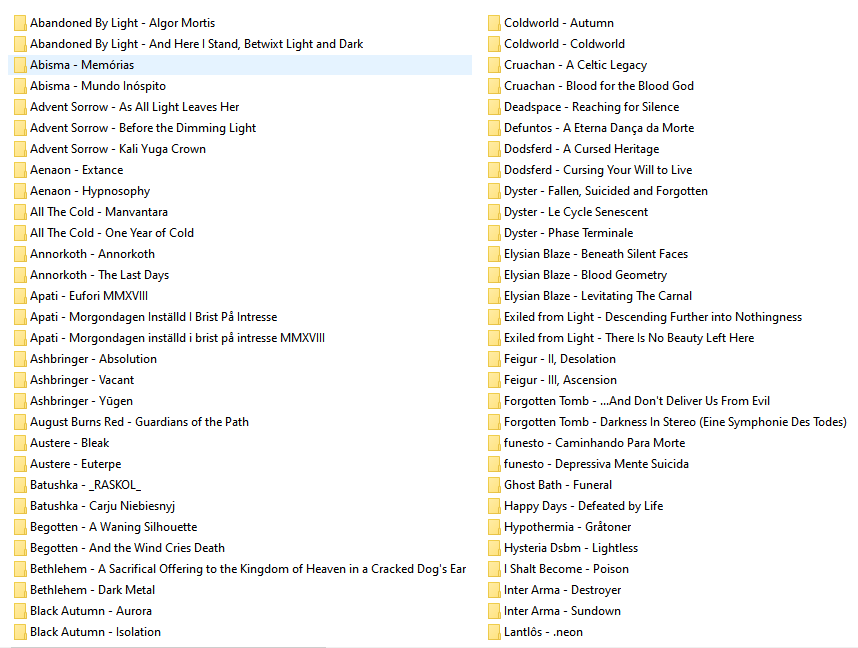Viewport: 858px width, 648px height.
Task: Select 'Hysteria Dsbm - Lightless' folder name
Action: click(571, 548)
